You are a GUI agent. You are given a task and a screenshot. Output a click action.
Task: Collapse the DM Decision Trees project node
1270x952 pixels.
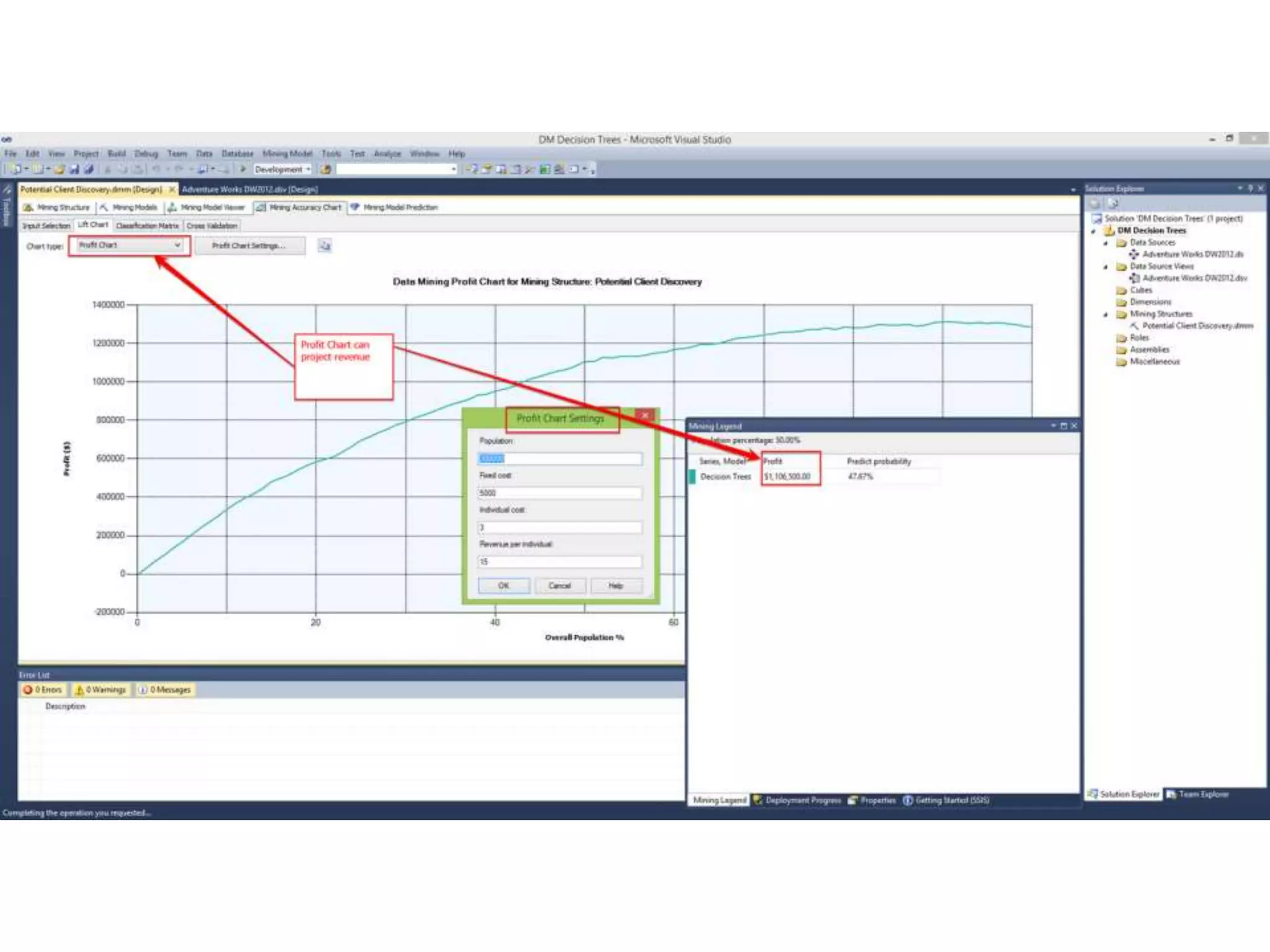pos(1094,231)
